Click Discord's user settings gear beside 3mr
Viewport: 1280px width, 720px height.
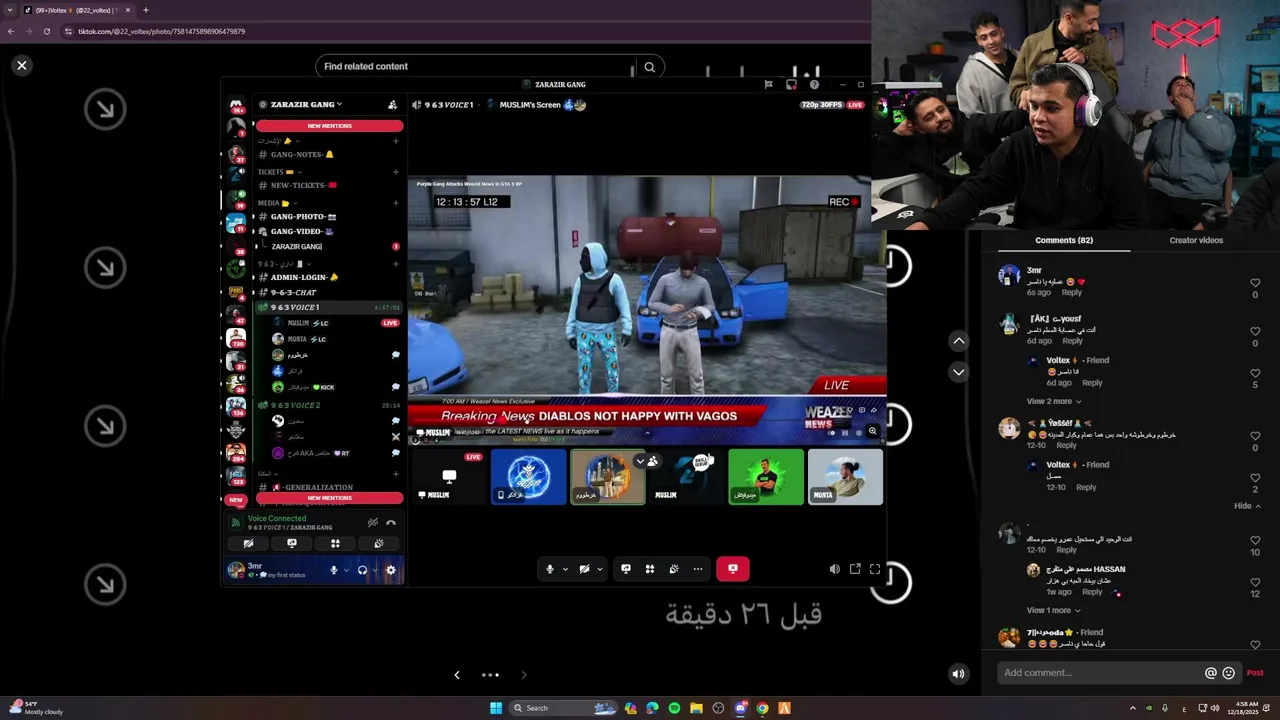pos(391,570)
